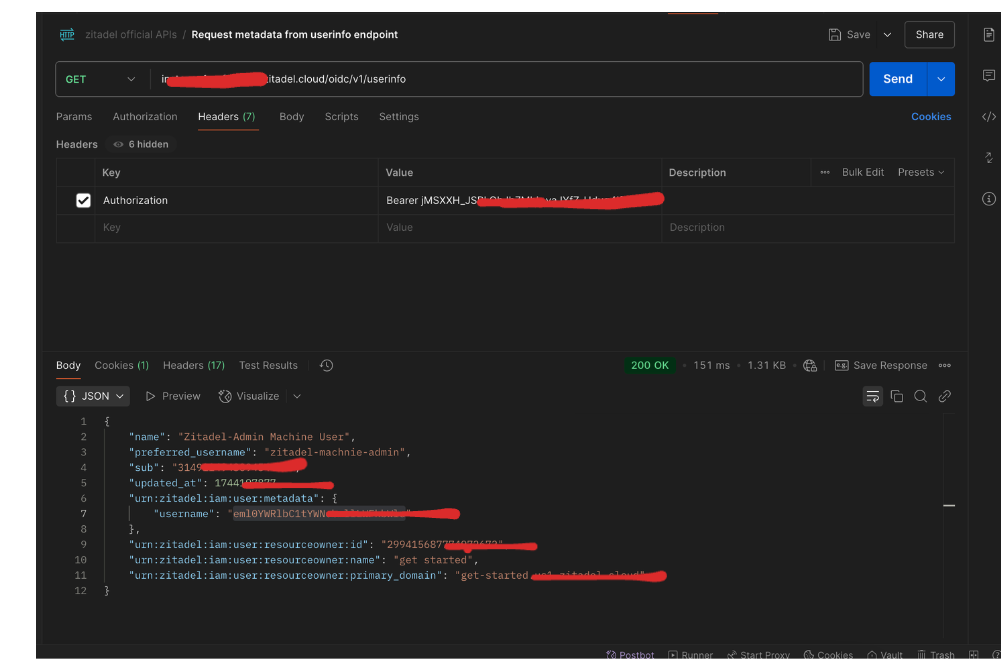
Task: Toggle line wrap icon in response
Action: [x=873, y=397]
